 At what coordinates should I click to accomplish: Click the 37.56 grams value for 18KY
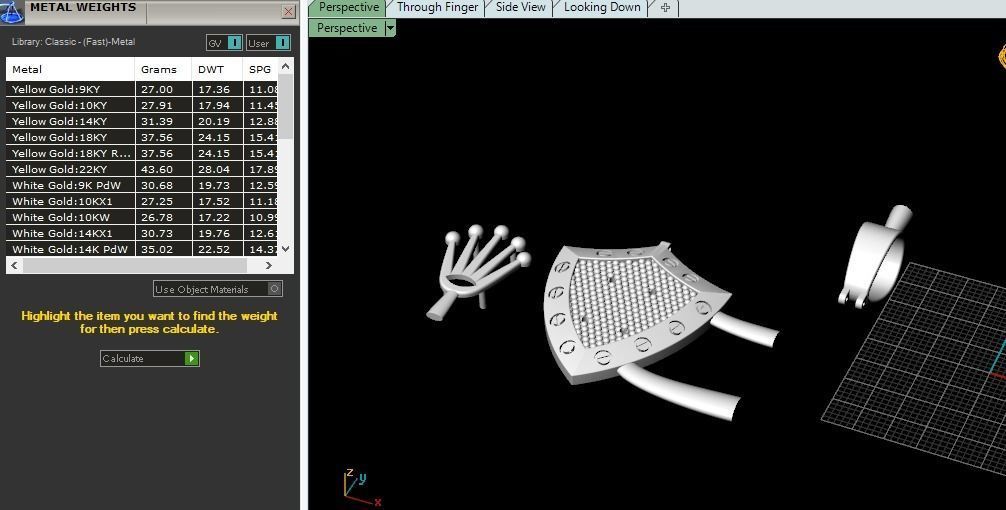pos(157,137)
